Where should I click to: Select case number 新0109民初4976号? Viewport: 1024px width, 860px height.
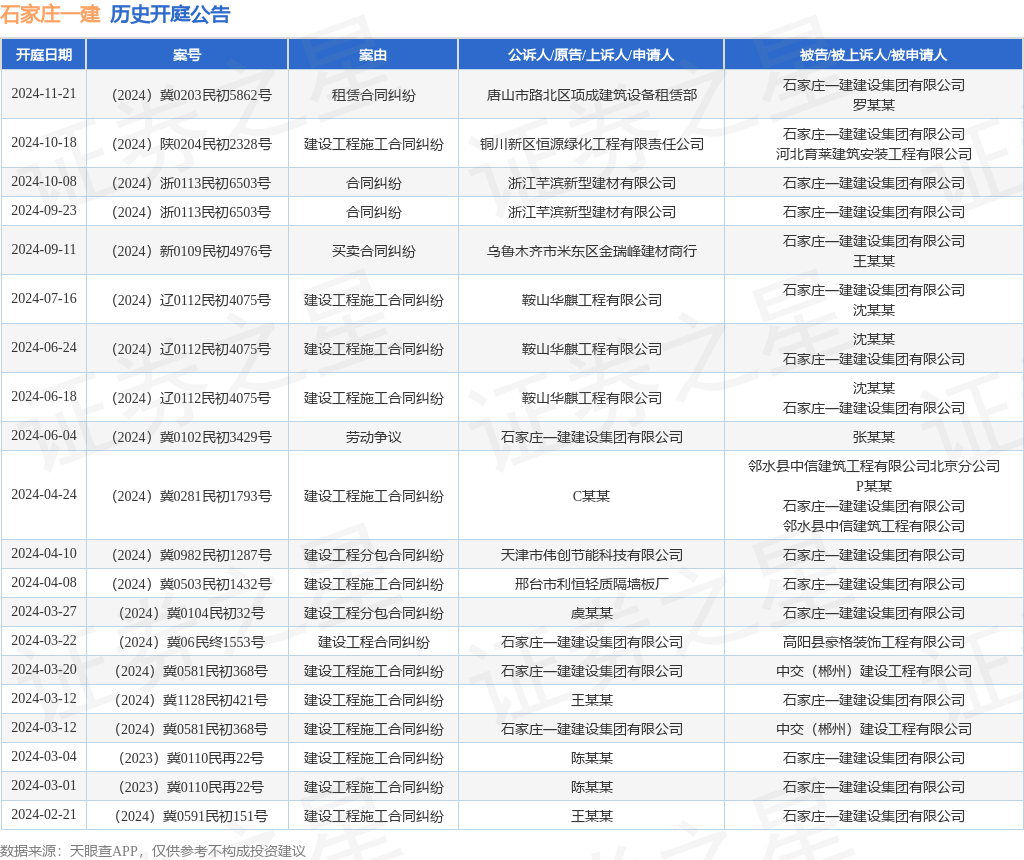click(x=191, y=251)
